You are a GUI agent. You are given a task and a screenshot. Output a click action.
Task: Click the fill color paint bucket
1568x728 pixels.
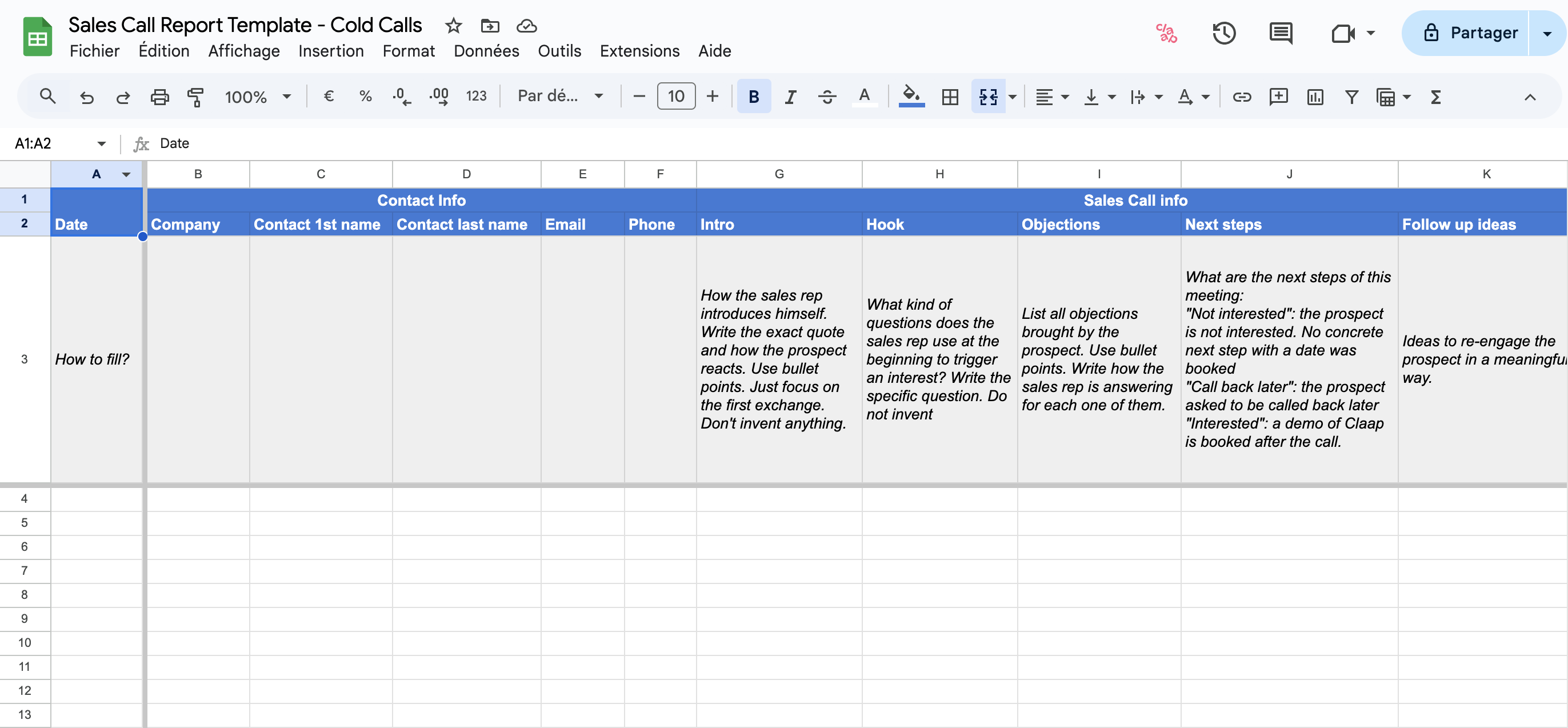tap(911, 95)
